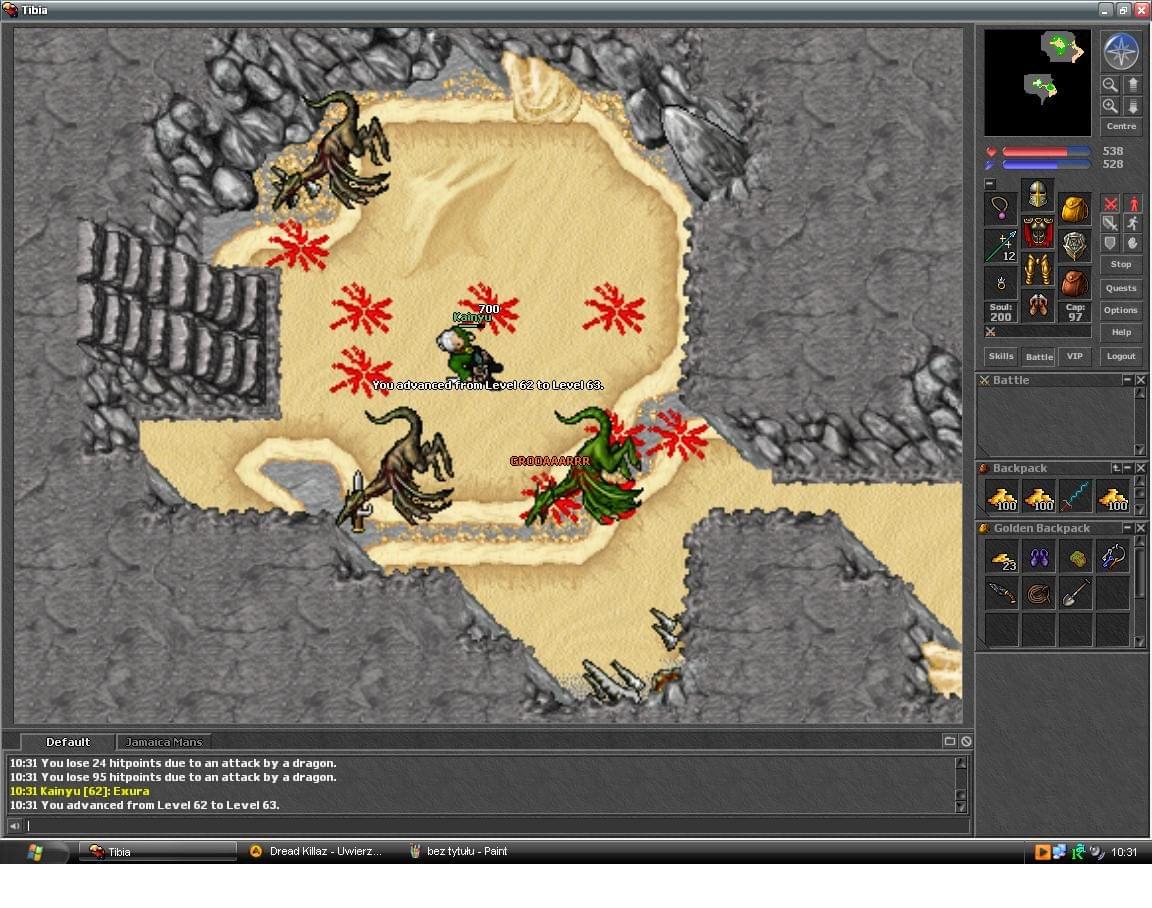Collapse the inventory panel with the minus button
The height and width of the screenshot is (908, 1152).
pos(990,184)
